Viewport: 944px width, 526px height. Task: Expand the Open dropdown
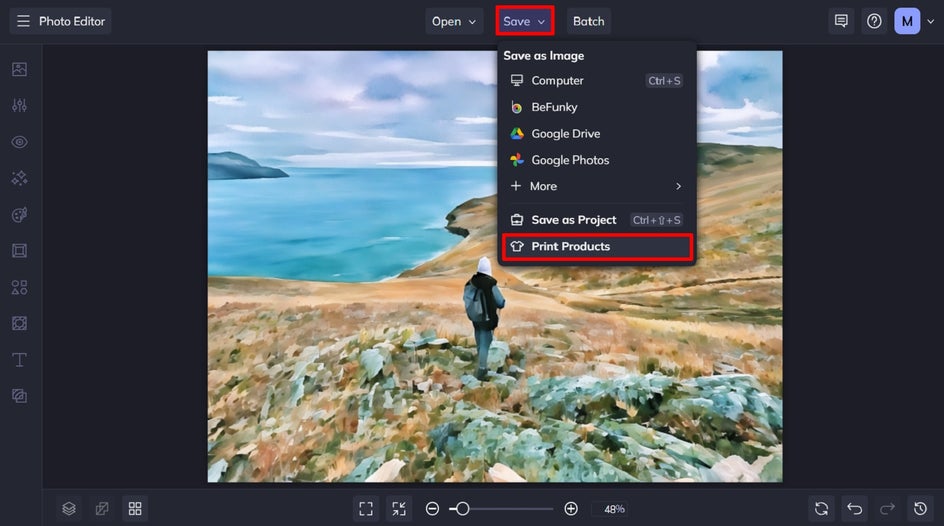click(454, 21)
